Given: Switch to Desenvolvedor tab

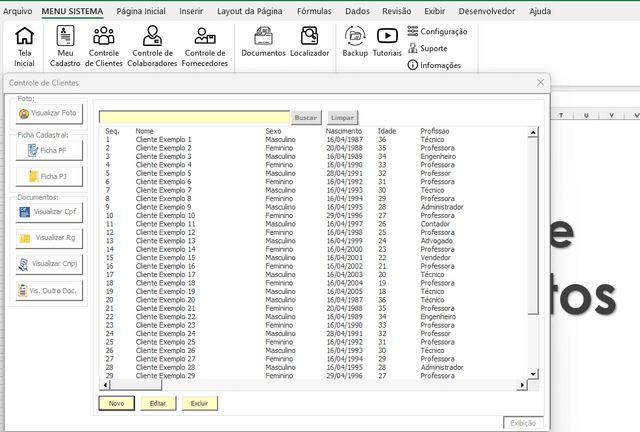Looking at the screenshot, I should pos(487,11).
